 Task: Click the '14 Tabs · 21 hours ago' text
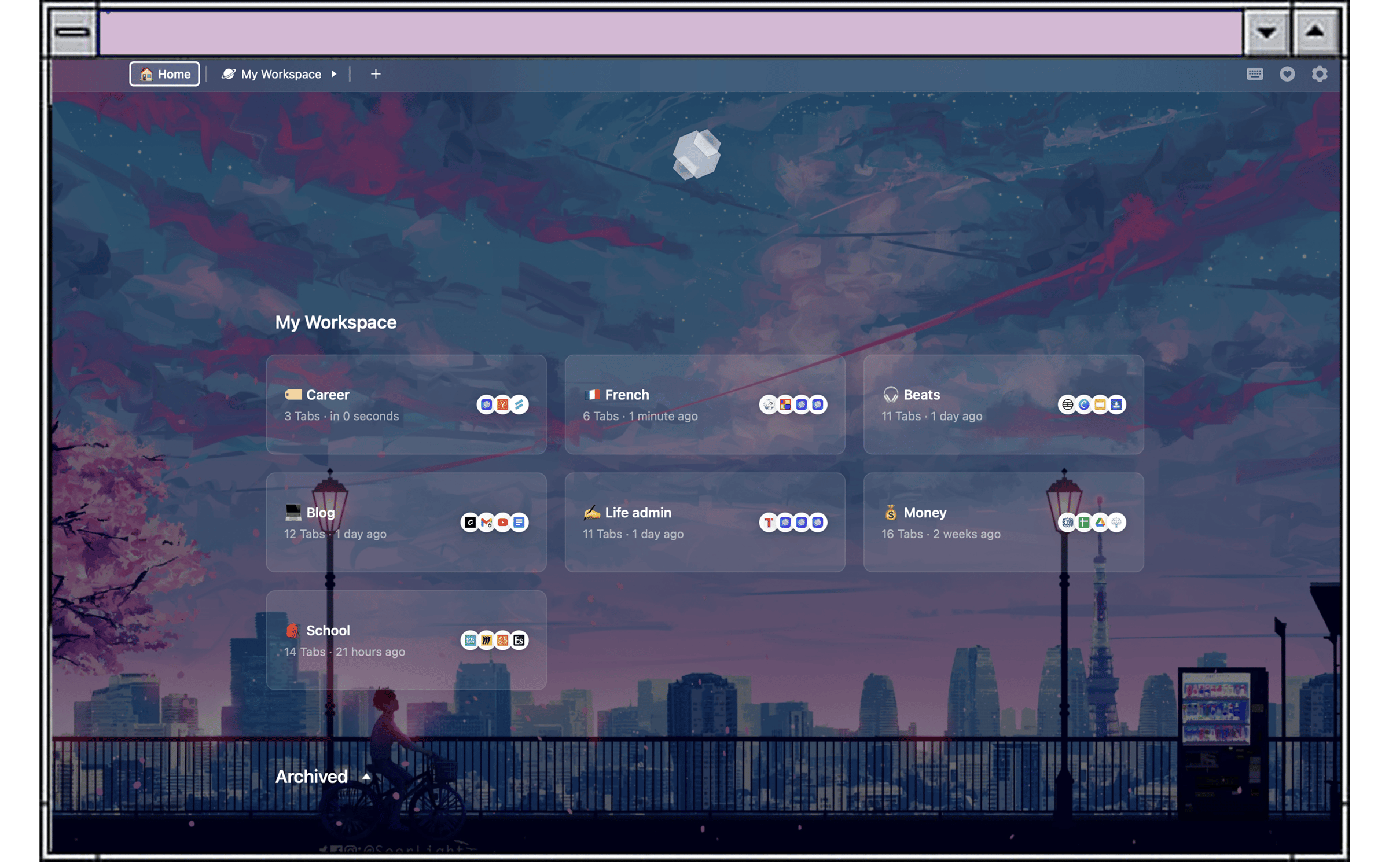coord(344,652)
